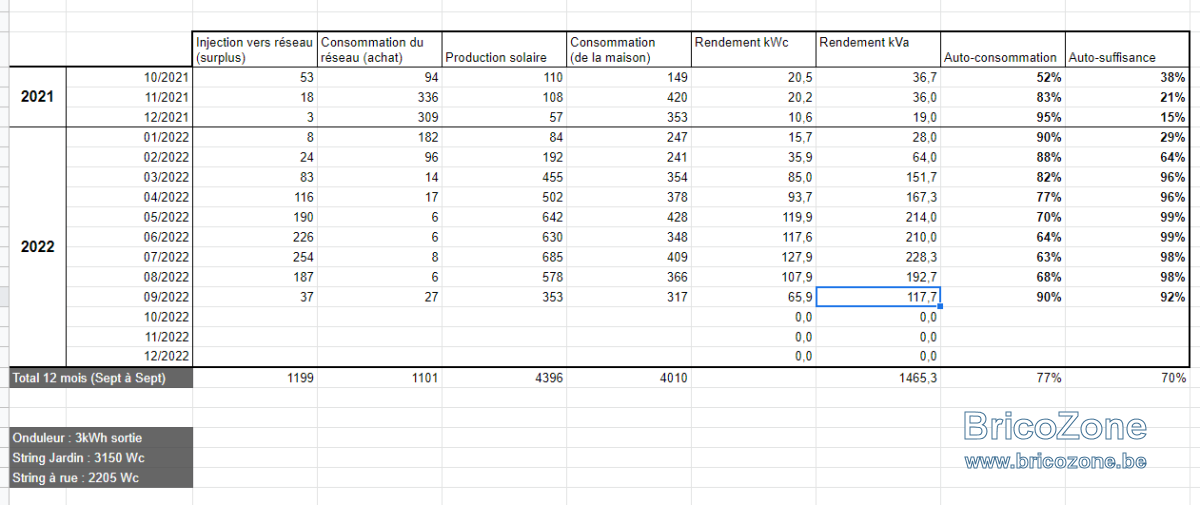Select the 'Rendement kWc' header cell
The width and height of the screenshot is (1200, 505).
pyautogui.click(x=753, y=50)
